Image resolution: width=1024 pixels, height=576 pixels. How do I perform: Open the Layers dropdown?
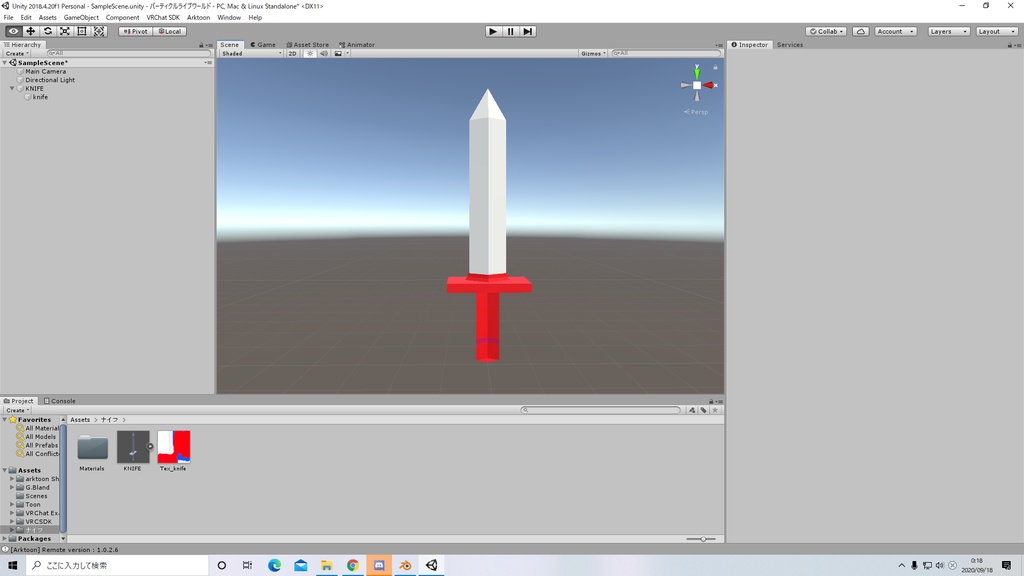click(948, 31)
